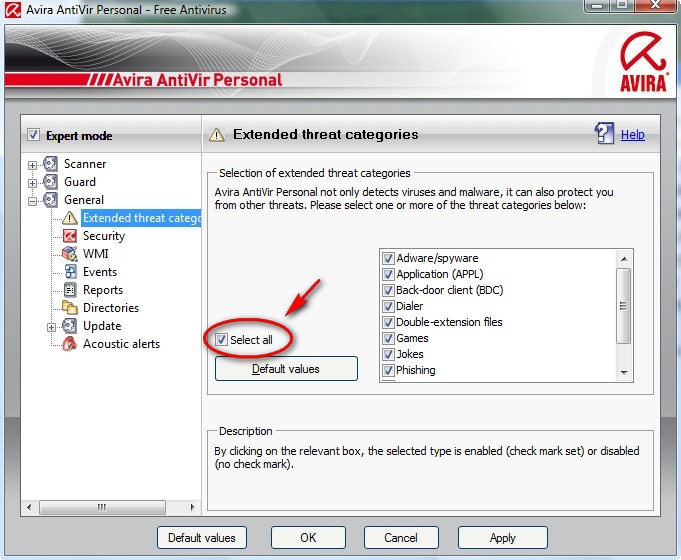Select the Events tree item

pyautogui.click(x=100, y=272)
